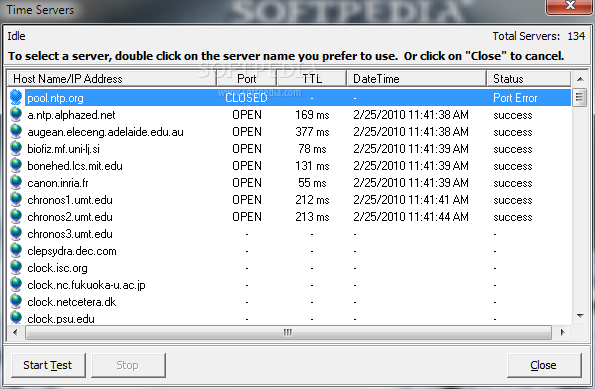Screen dimensions: 595x389
Task: Click the 377 ms TTL value
Action: [x=312, y=132]
